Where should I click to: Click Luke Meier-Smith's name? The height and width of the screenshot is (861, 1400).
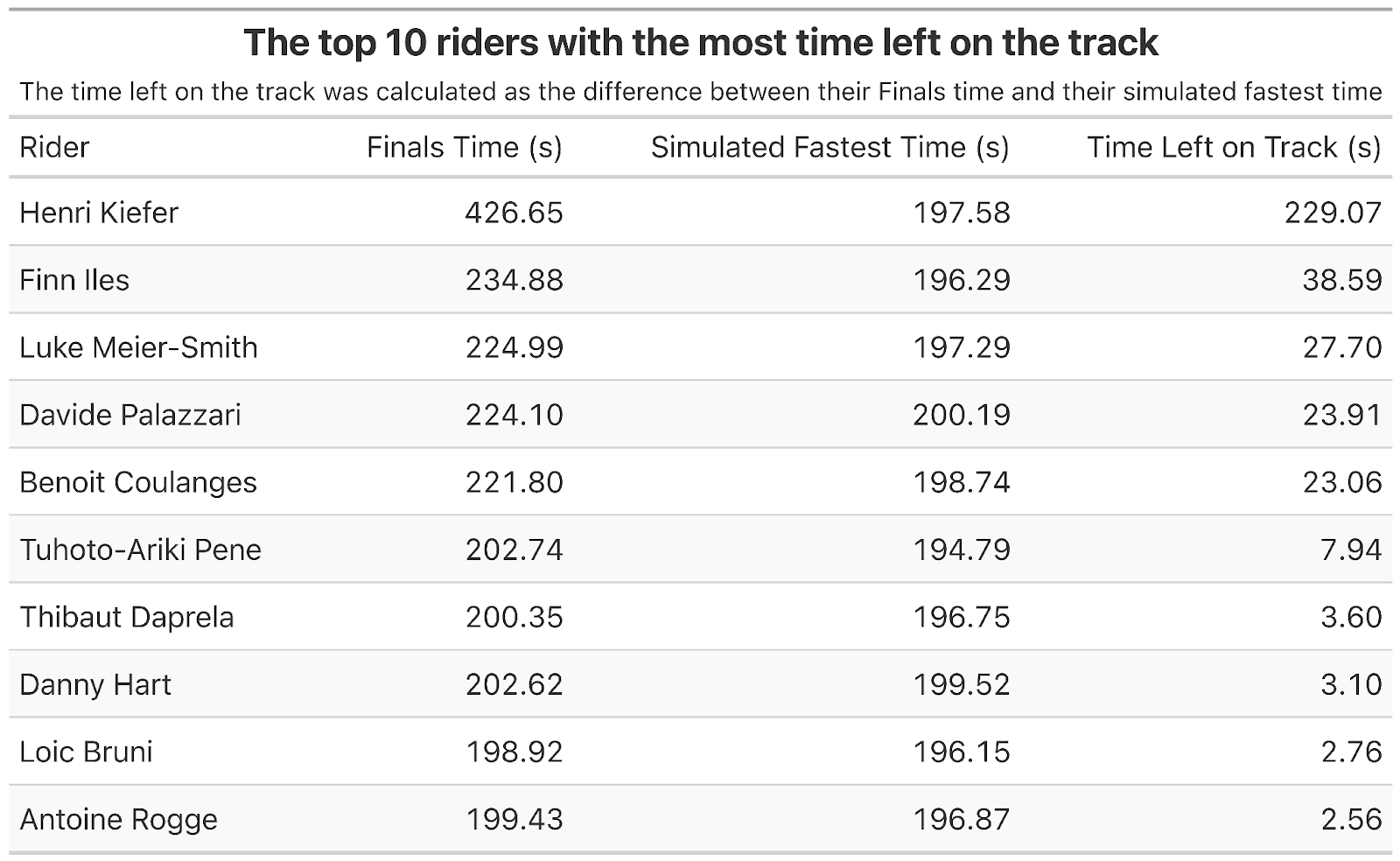[x=138, y=347]
